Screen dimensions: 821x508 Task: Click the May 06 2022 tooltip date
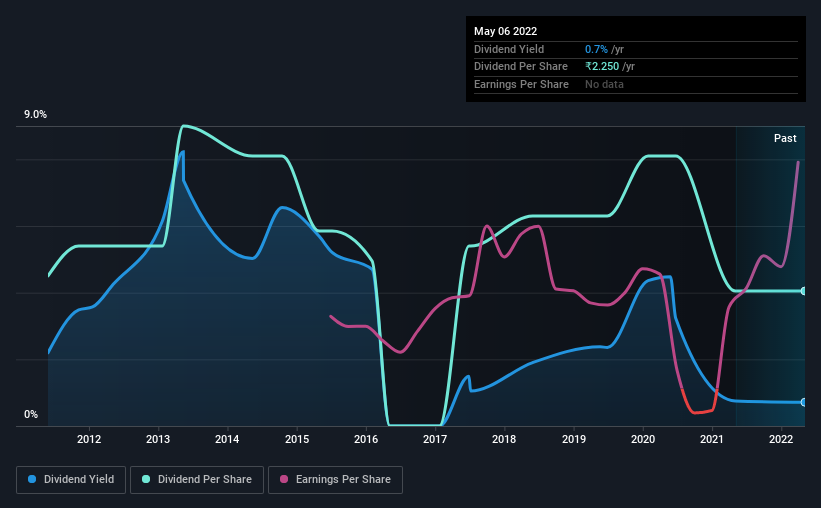[x=506, y=31]
